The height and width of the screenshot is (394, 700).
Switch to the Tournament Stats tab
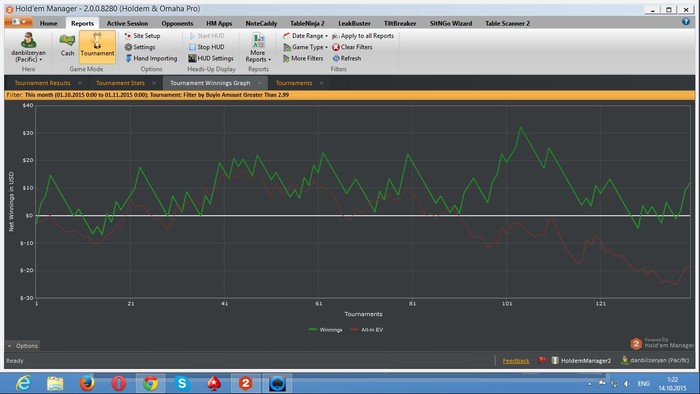120,83
